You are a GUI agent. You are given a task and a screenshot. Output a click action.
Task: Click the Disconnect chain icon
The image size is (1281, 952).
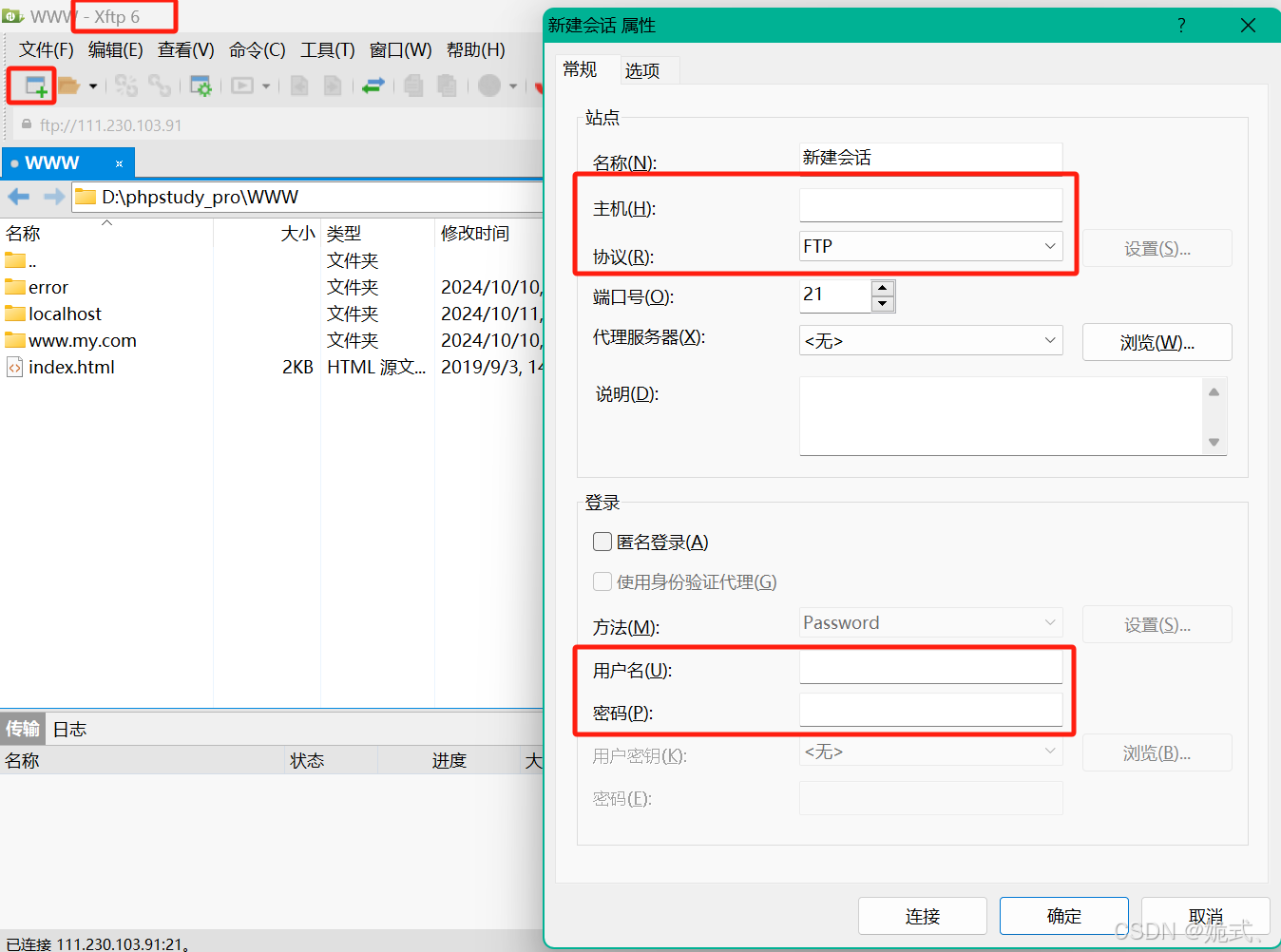click(x=160, y=86)
